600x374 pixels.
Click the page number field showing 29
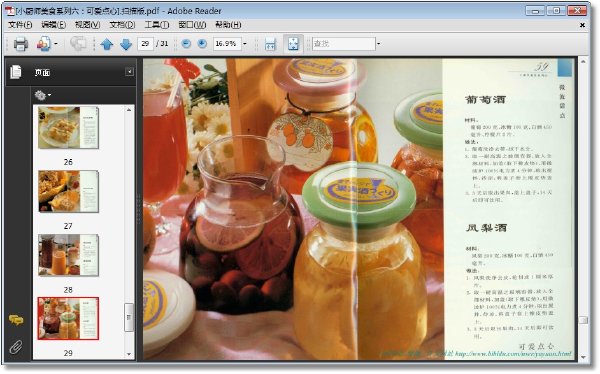coord(145,44)
